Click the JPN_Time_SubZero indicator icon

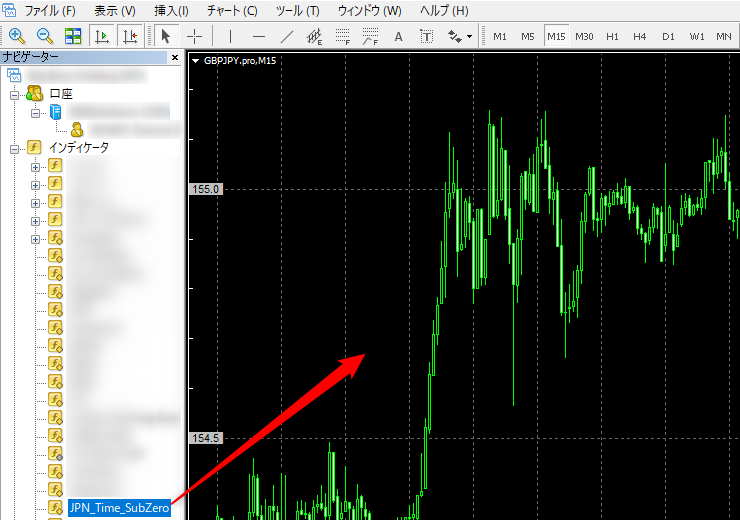pos(56,508)
